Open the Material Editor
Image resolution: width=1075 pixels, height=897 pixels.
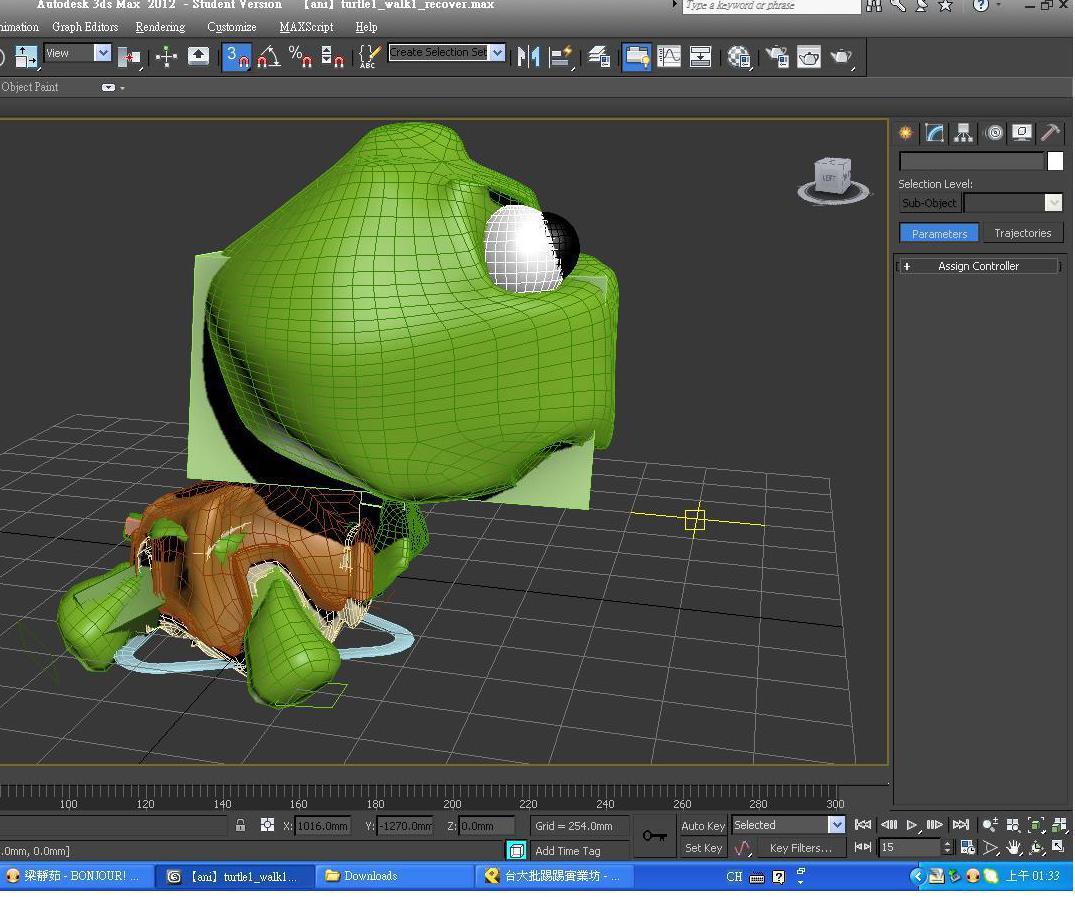pos(739,56)
